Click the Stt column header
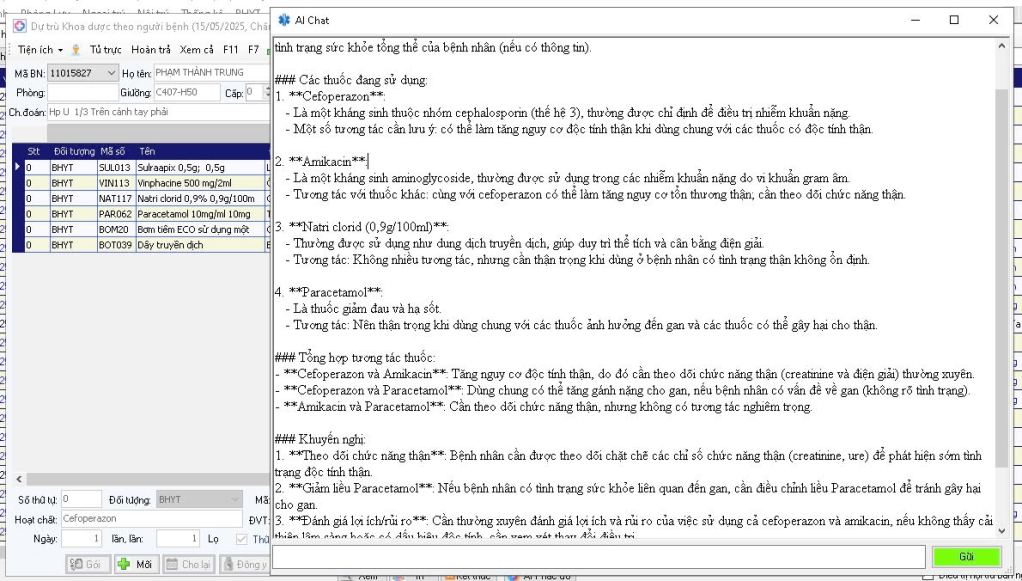 pyautogui.click(x=34, y=151)
